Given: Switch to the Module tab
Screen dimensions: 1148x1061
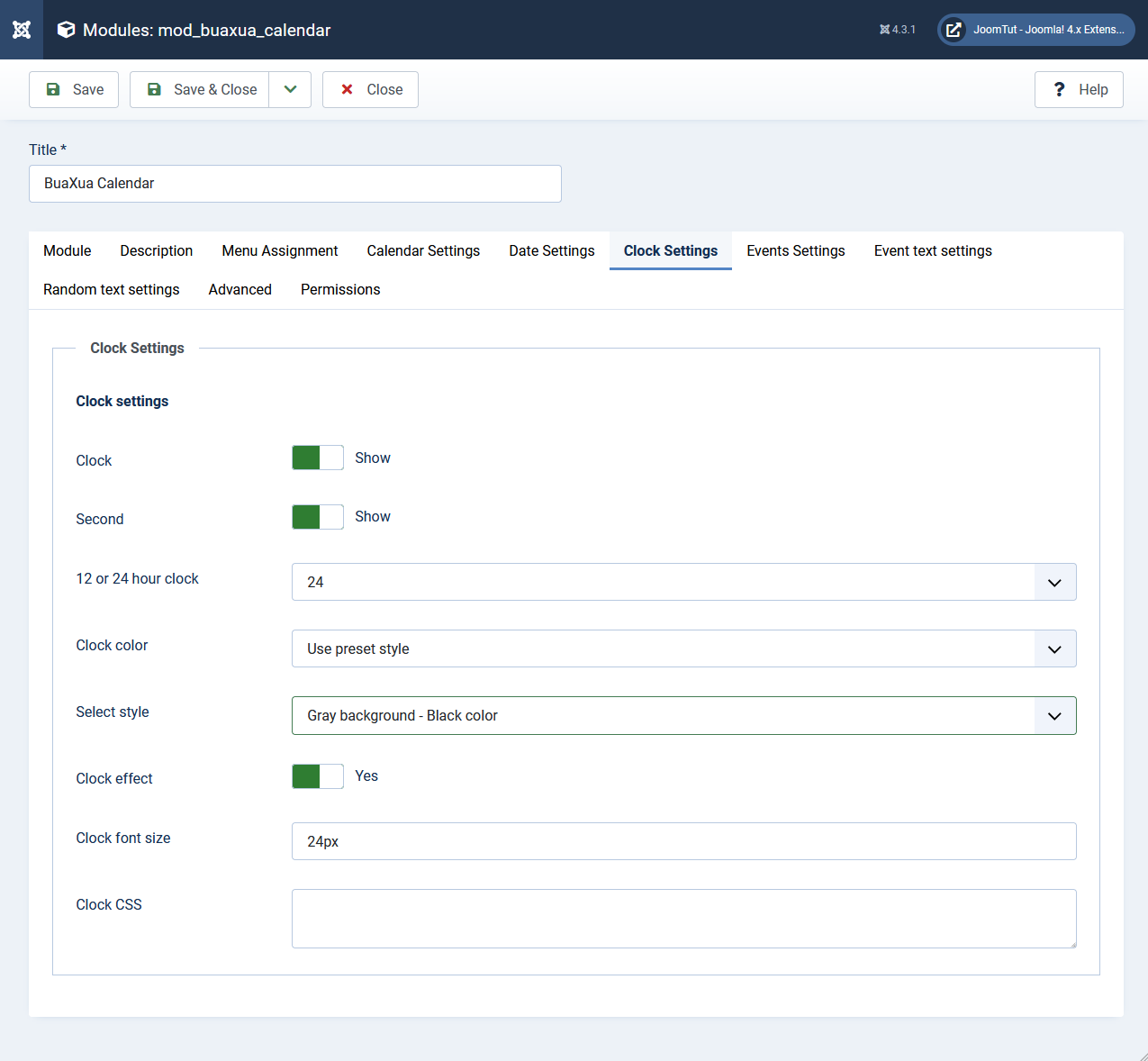Looking at the screenshot, I should [x=68, y=250].
